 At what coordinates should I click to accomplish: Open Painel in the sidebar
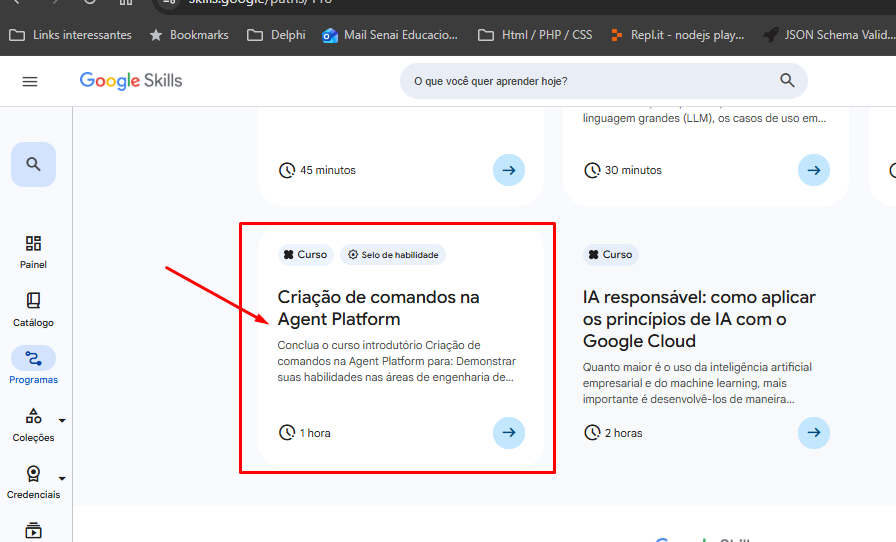[x=33, y=252]
